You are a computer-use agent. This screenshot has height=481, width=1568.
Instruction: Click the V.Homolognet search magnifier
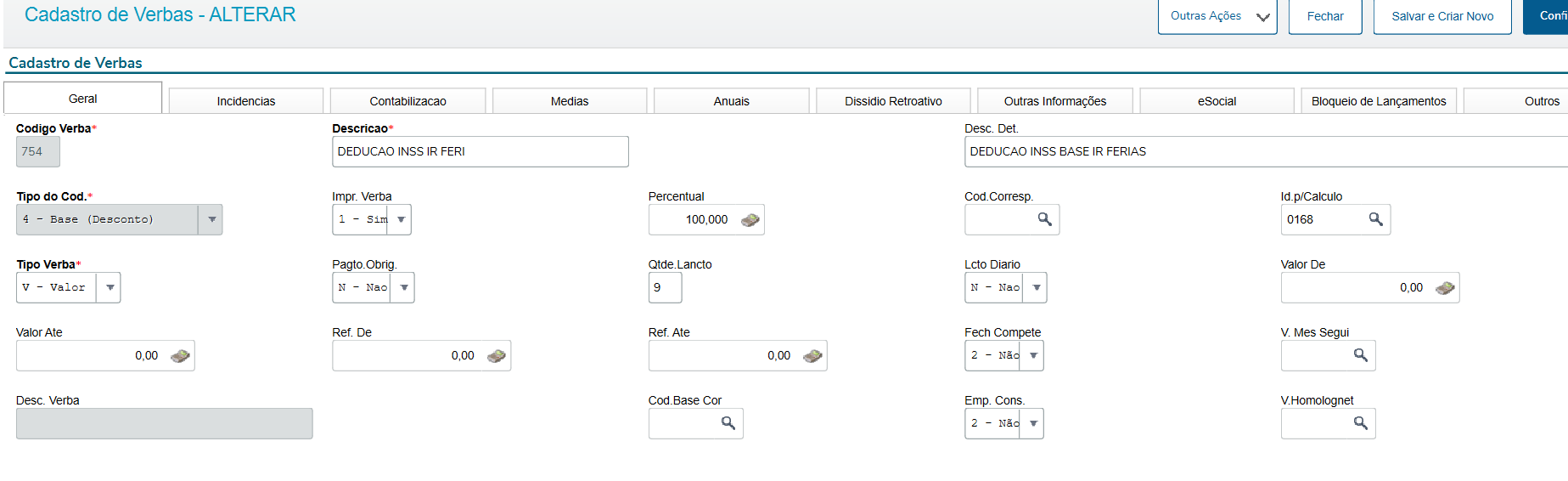1360,423
